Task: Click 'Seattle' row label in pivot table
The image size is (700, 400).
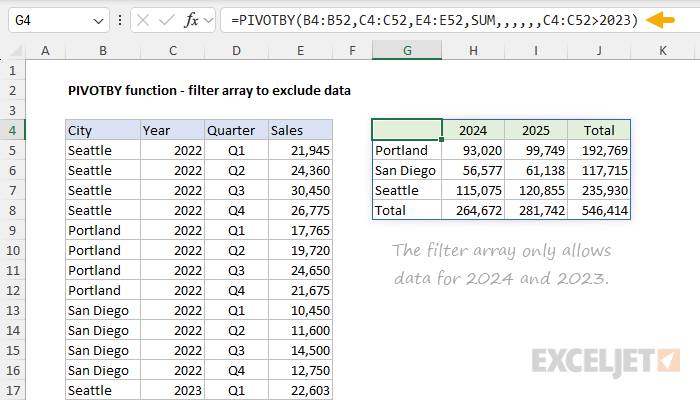Action: coord(407,191)
